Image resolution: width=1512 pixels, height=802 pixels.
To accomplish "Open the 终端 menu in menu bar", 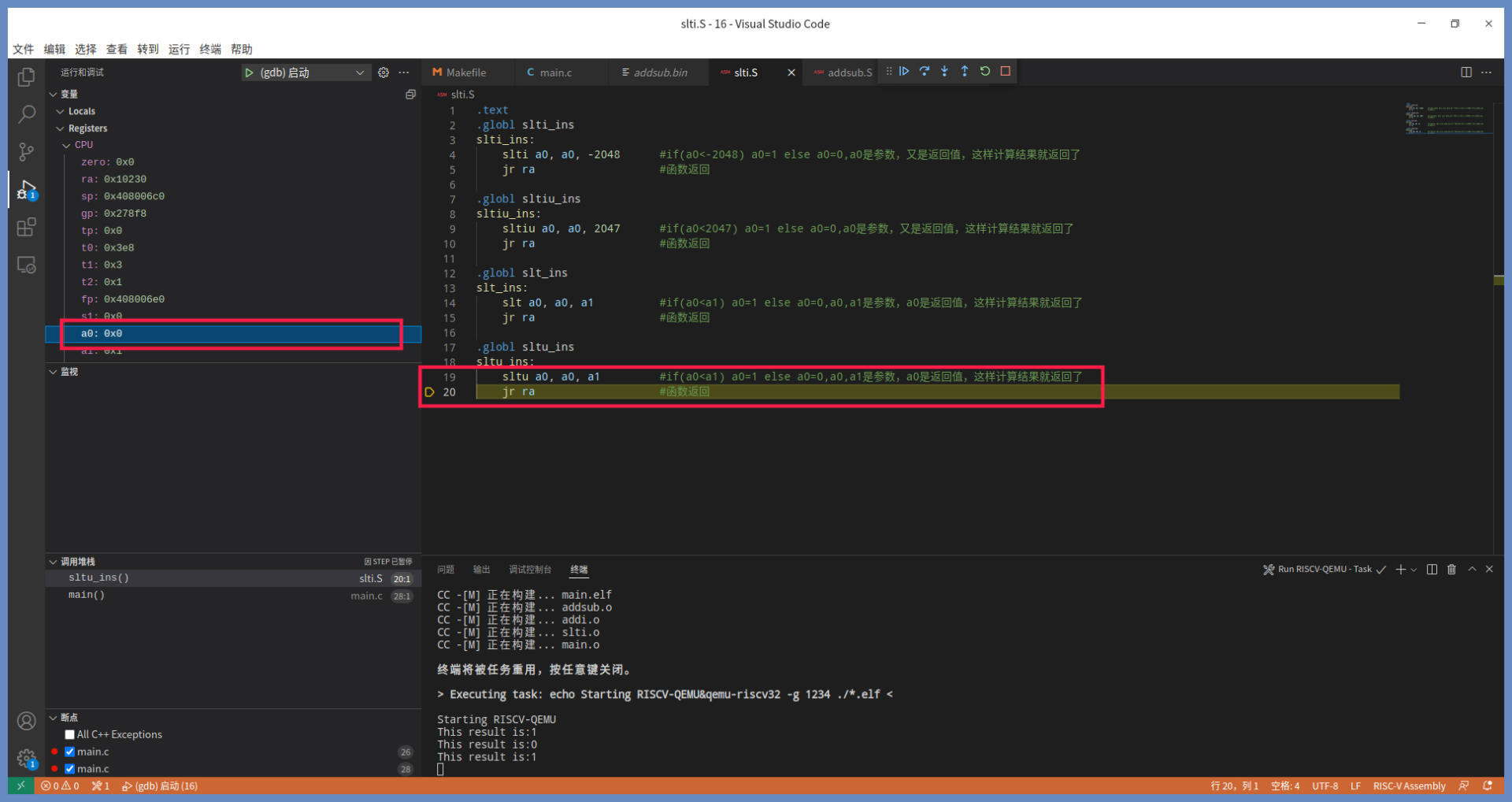I will (x=209, y=49).
